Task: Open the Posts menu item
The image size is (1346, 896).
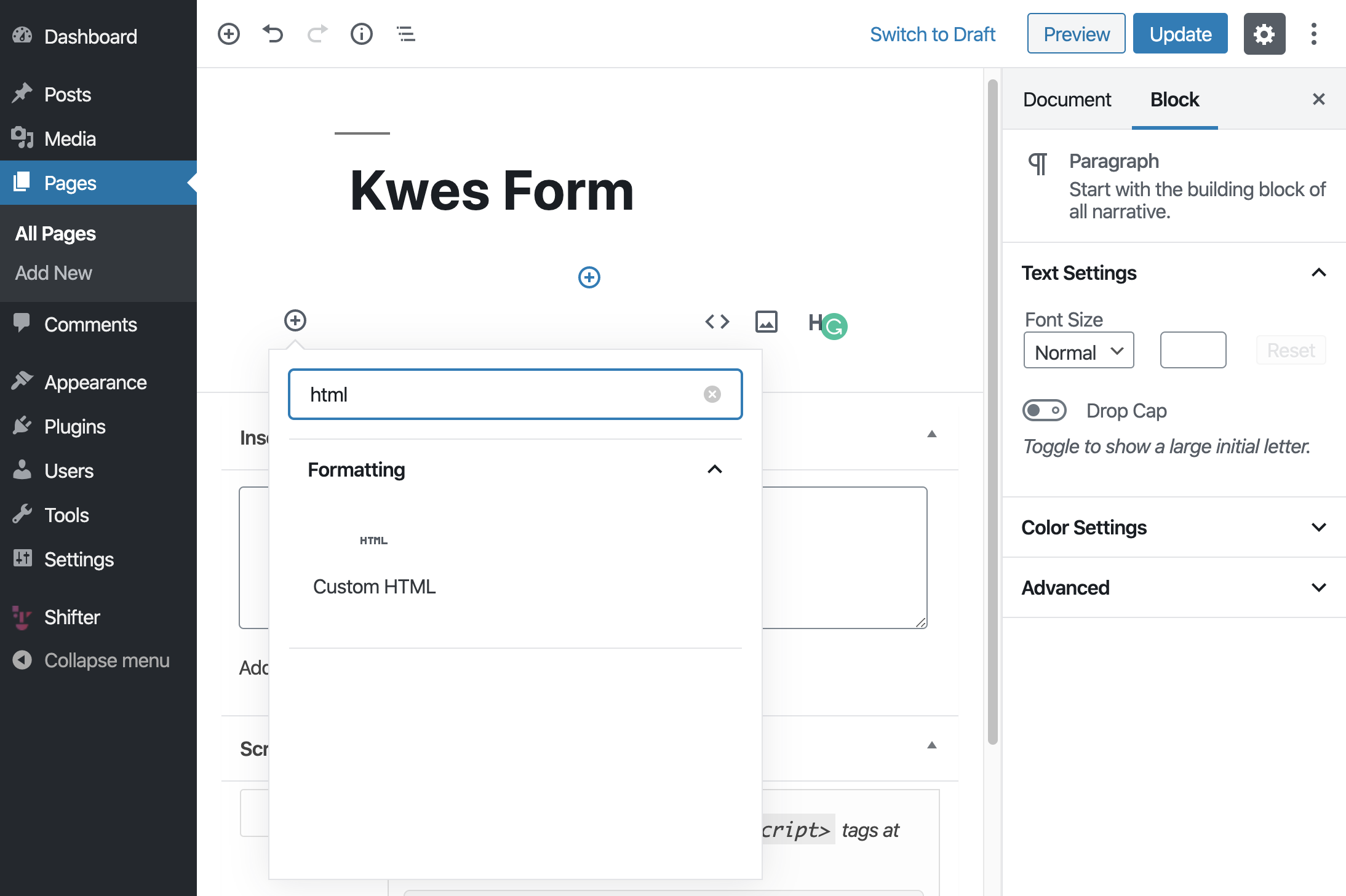Action: (98, 95)
